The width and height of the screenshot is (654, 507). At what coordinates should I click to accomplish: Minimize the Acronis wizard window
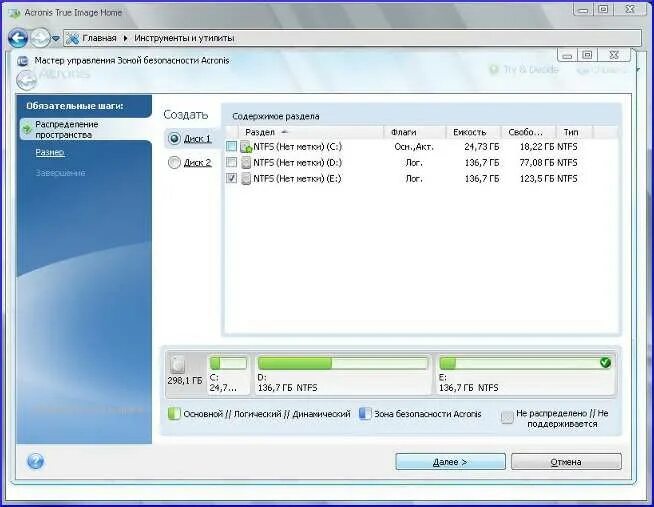(x=567, y=55)
